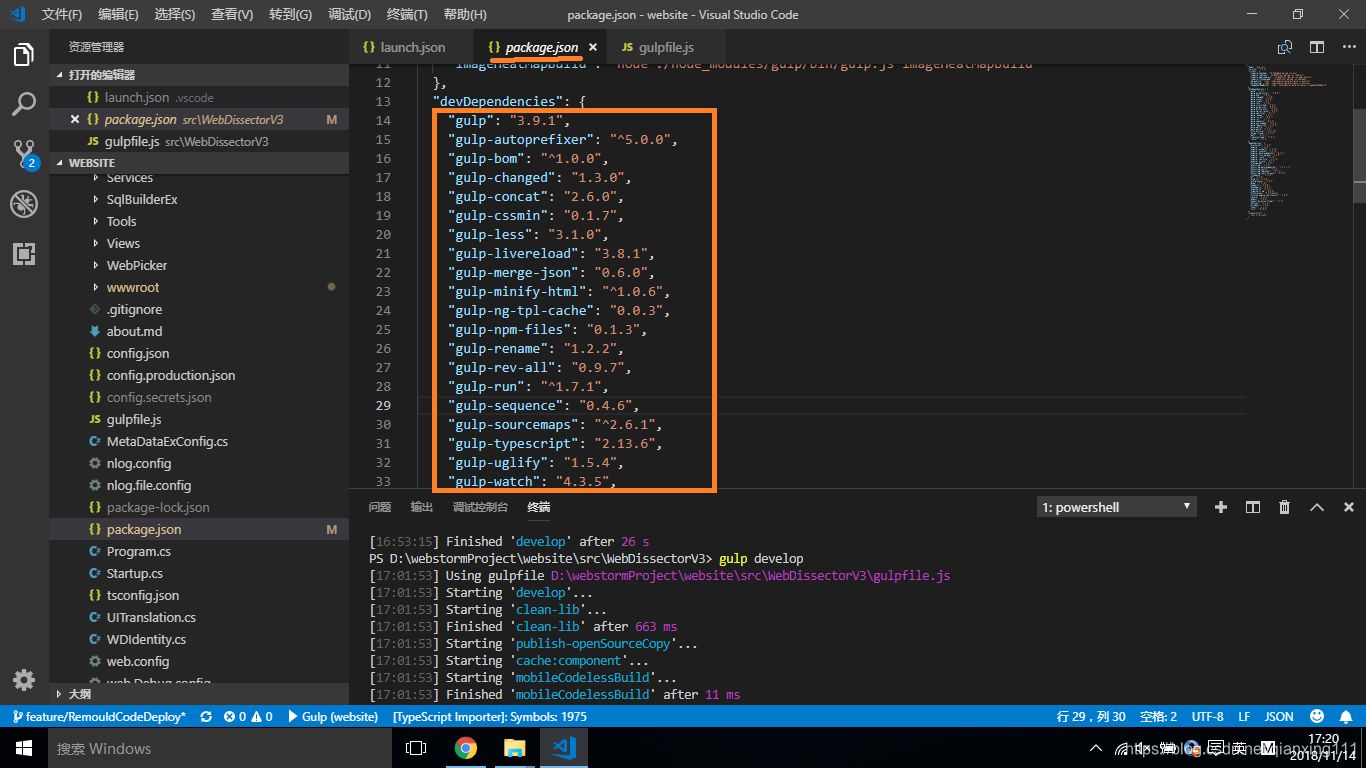The height and width of the screenshot is (768, 1366).
Task: Open the '1: powershell' terminal dropdown
Action: [1115, 506]
